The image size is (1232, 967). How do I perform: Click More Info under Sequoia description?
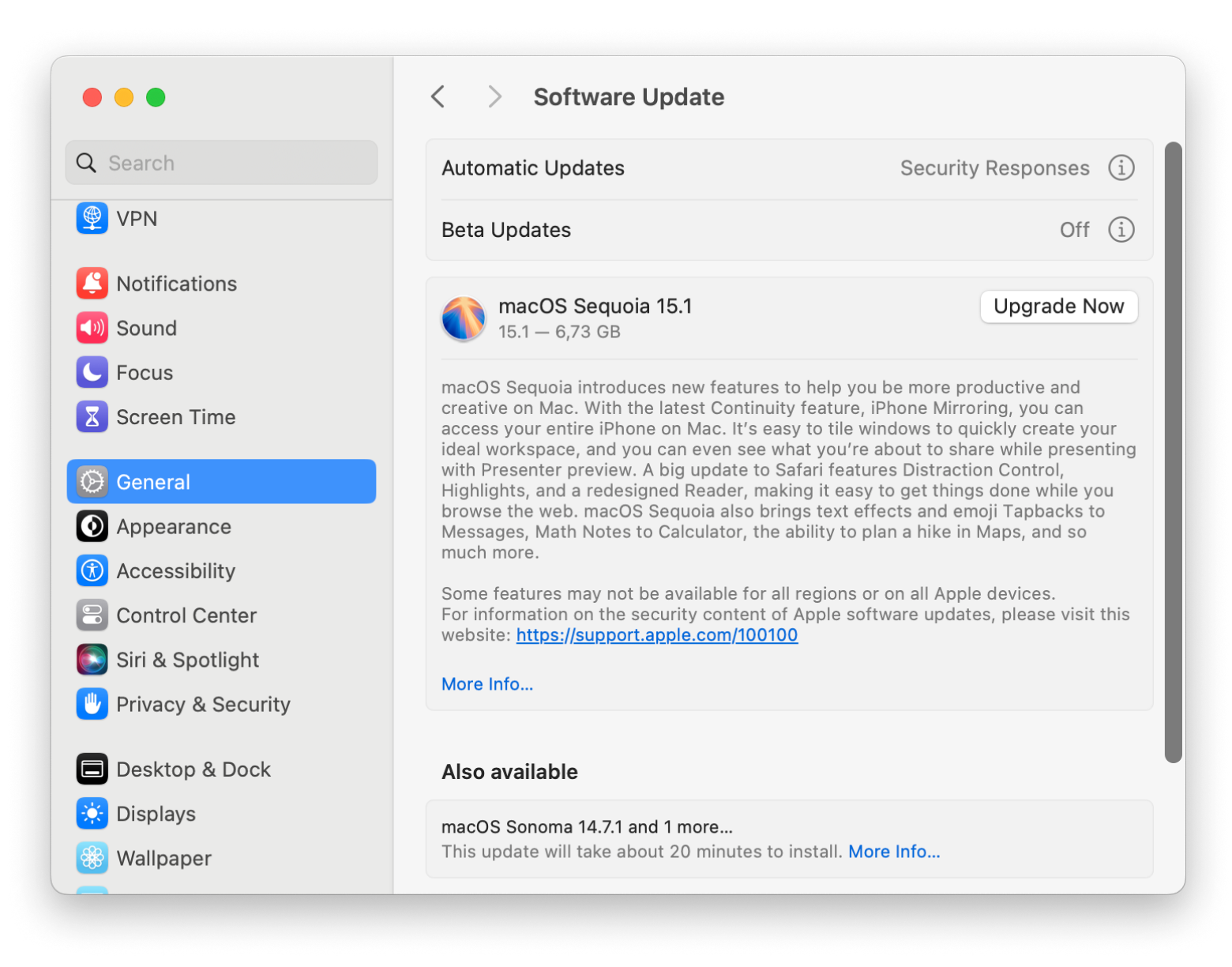pyautogui.click(x=487, y=684)
